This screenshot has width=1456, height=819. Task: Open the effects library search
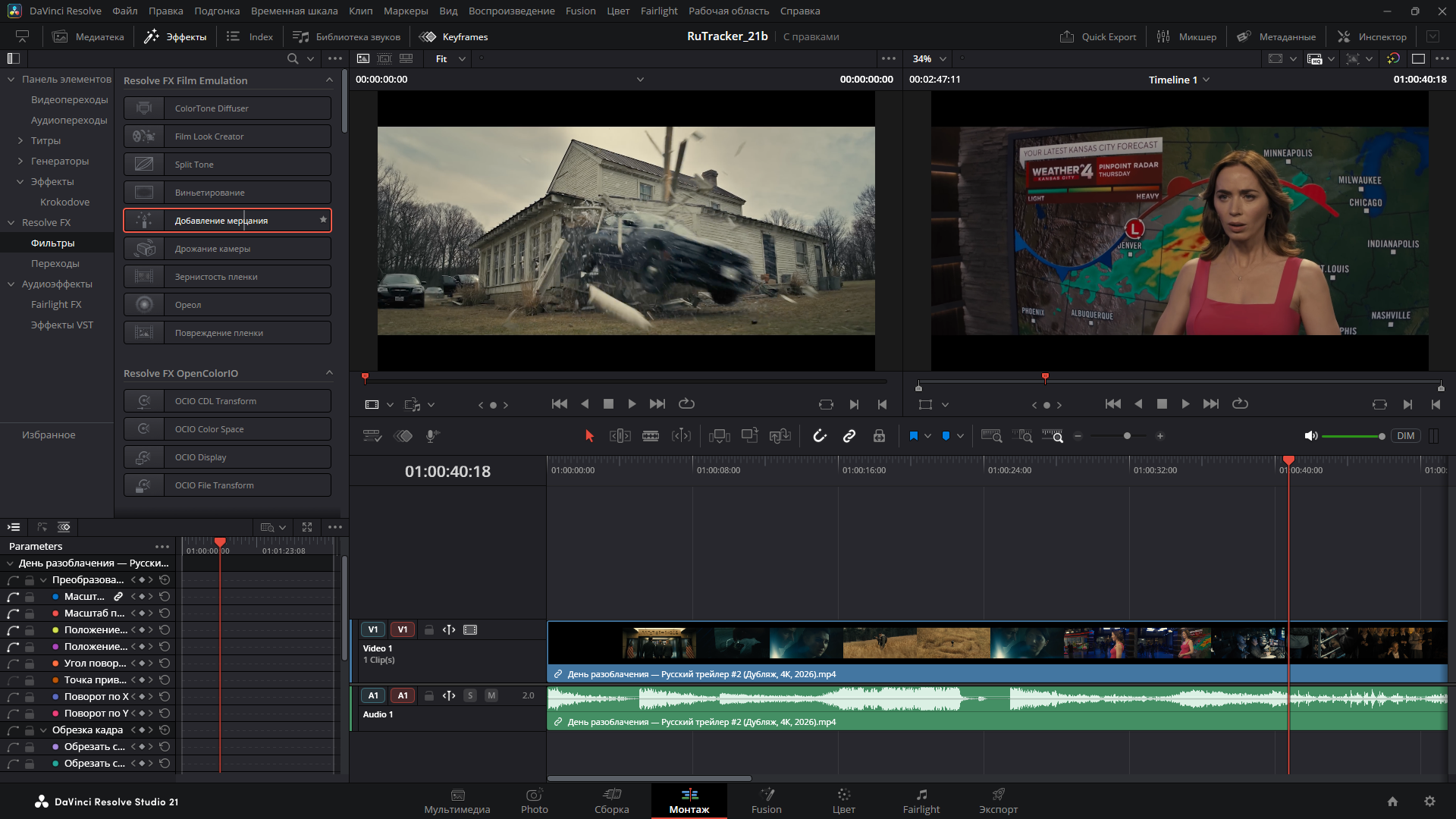[x=293, y=58]
